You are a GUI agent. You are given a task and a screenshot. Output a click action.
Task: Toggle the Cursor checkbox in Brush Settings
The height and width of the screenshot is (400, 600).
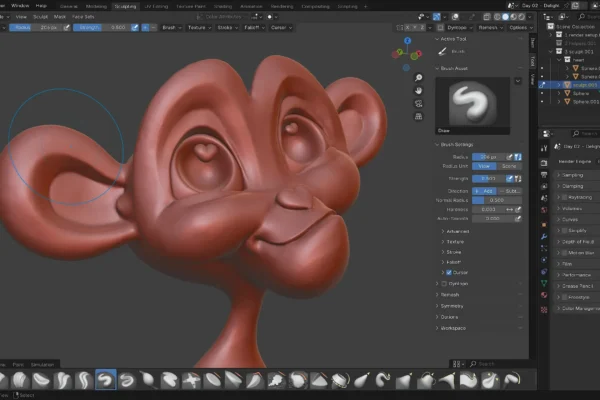[x=449, y=273]
